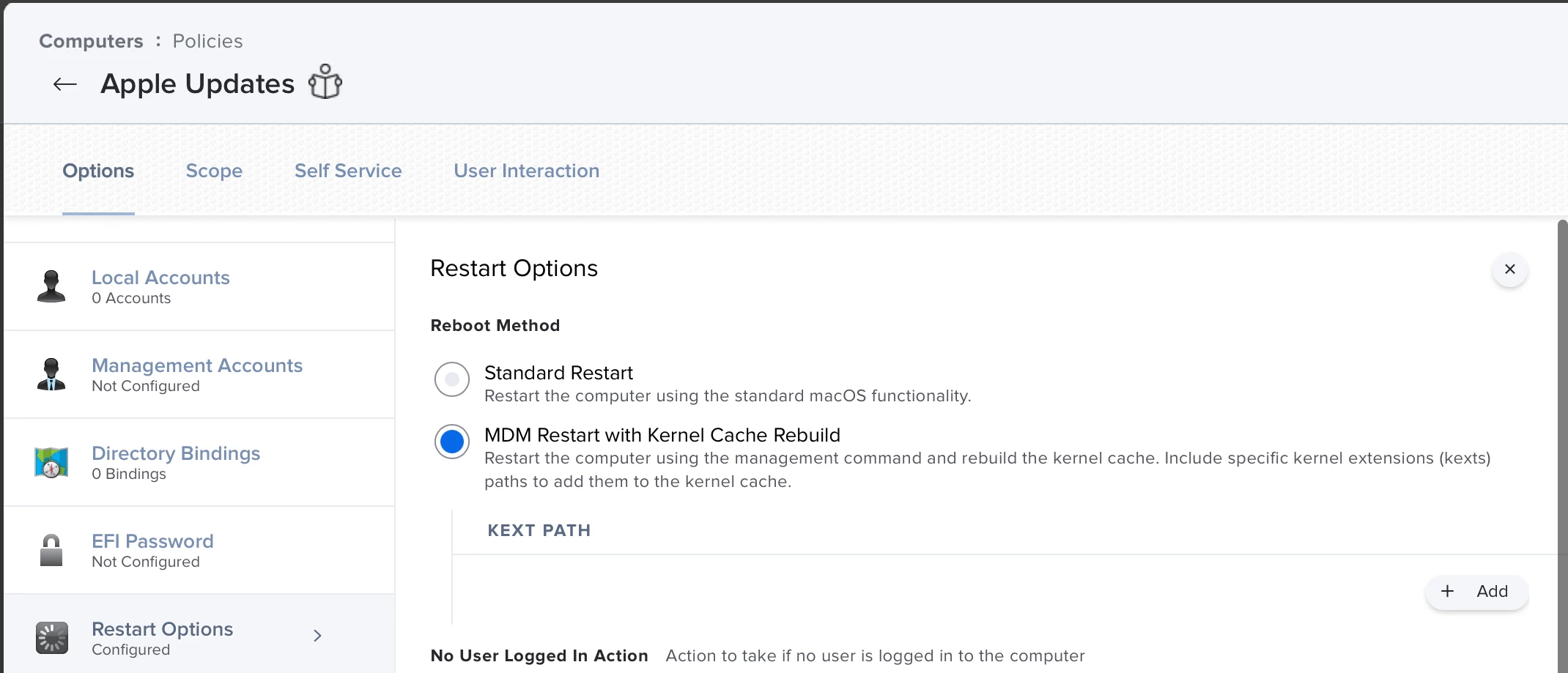Click the Apple Updates policy title
The height and width of the screenshot is (673, 1568).
coord(197,83)
